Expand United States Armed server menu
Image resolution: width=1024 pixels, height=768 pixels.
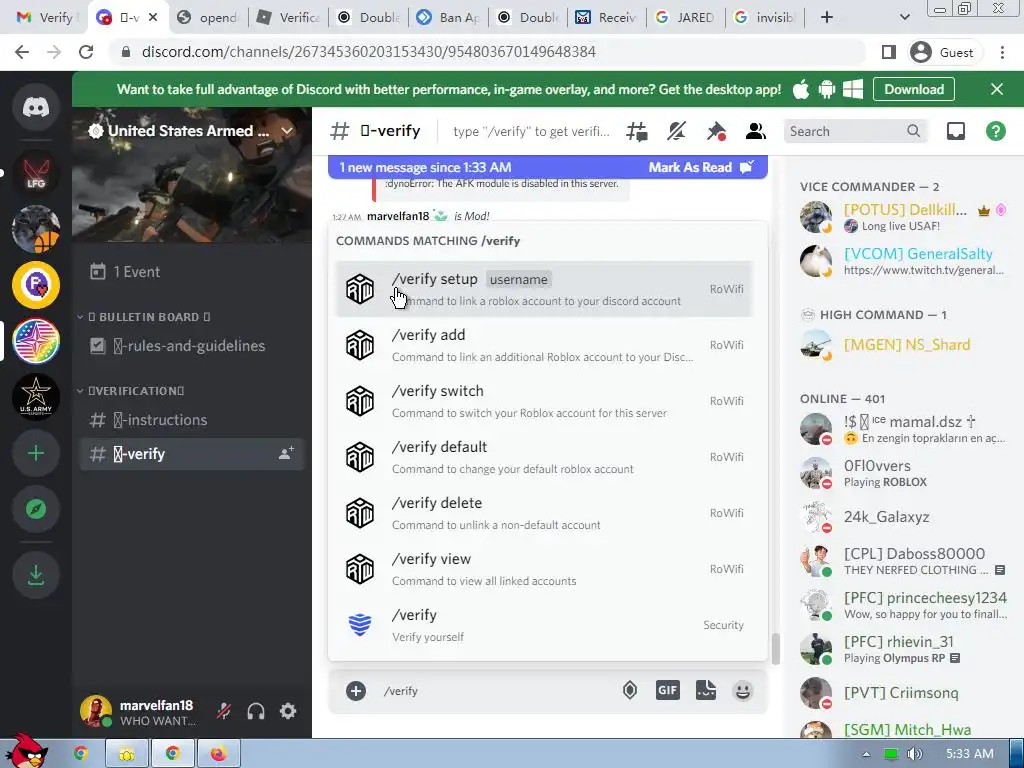(x=287, y=131)
